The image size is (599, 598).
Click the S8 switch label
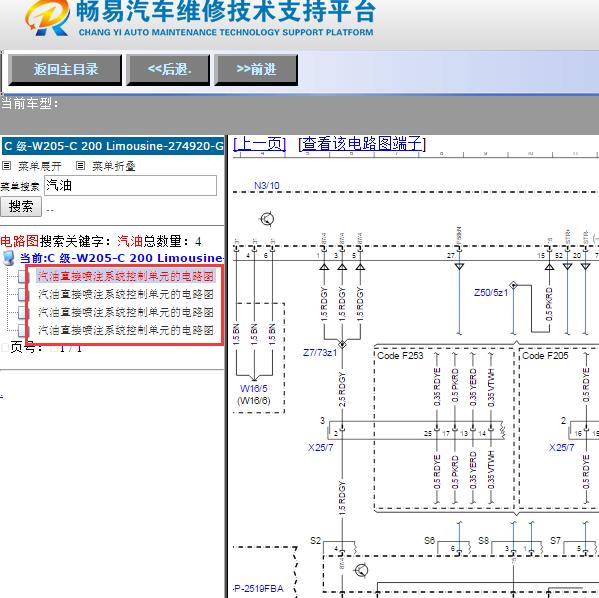point(484,541)
